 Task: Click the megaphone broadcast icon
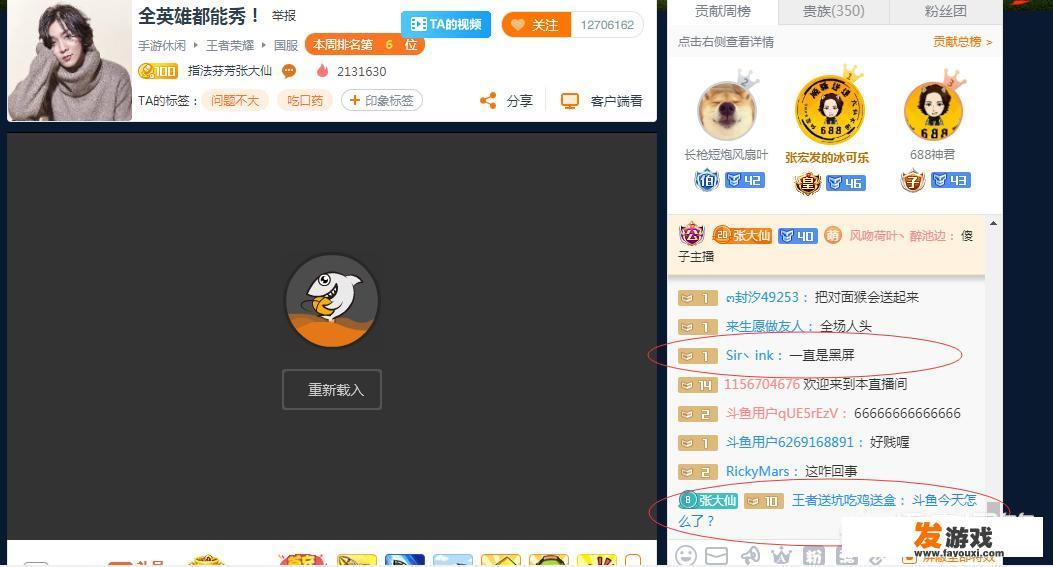point(750,556)
